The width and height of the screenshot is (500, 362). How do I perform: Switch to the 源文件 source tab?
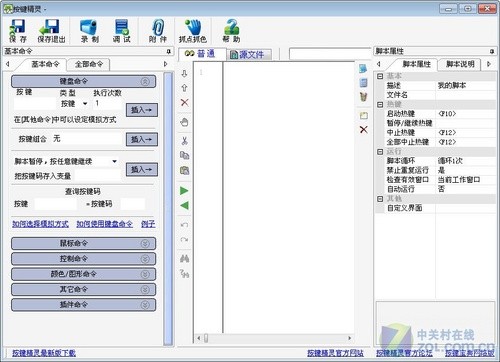point(249,55)
